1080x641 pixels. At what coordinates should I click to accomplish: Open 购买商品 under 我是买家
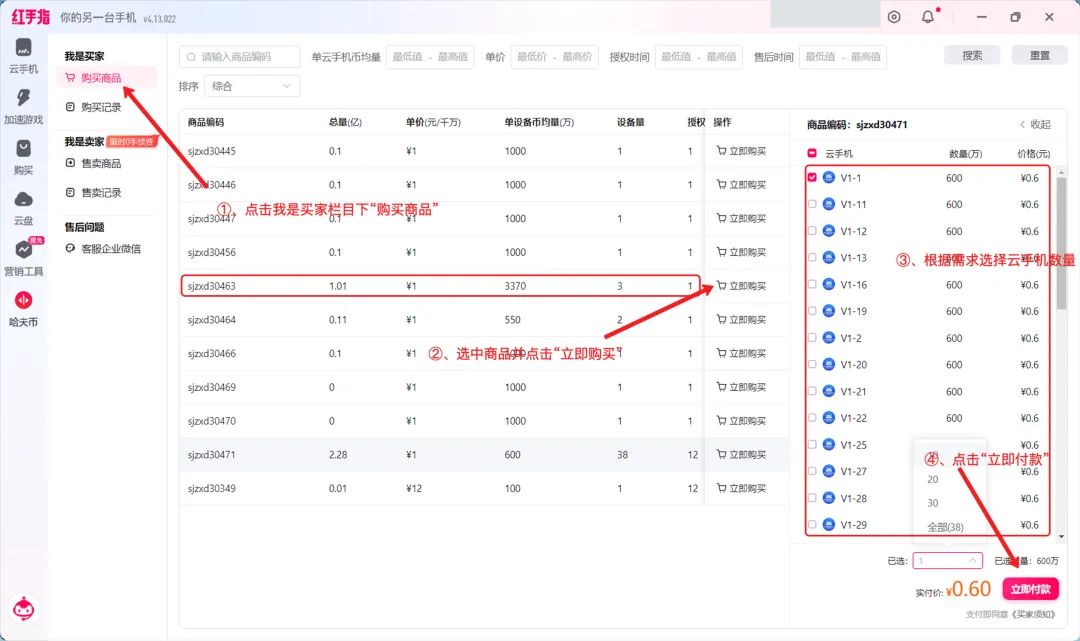click(x=107, y=78)
